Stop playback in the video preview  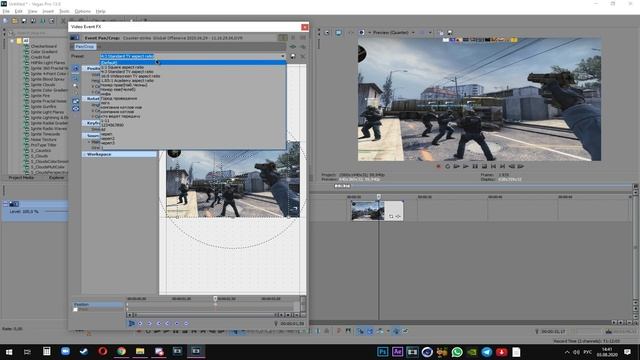(484, 167)
